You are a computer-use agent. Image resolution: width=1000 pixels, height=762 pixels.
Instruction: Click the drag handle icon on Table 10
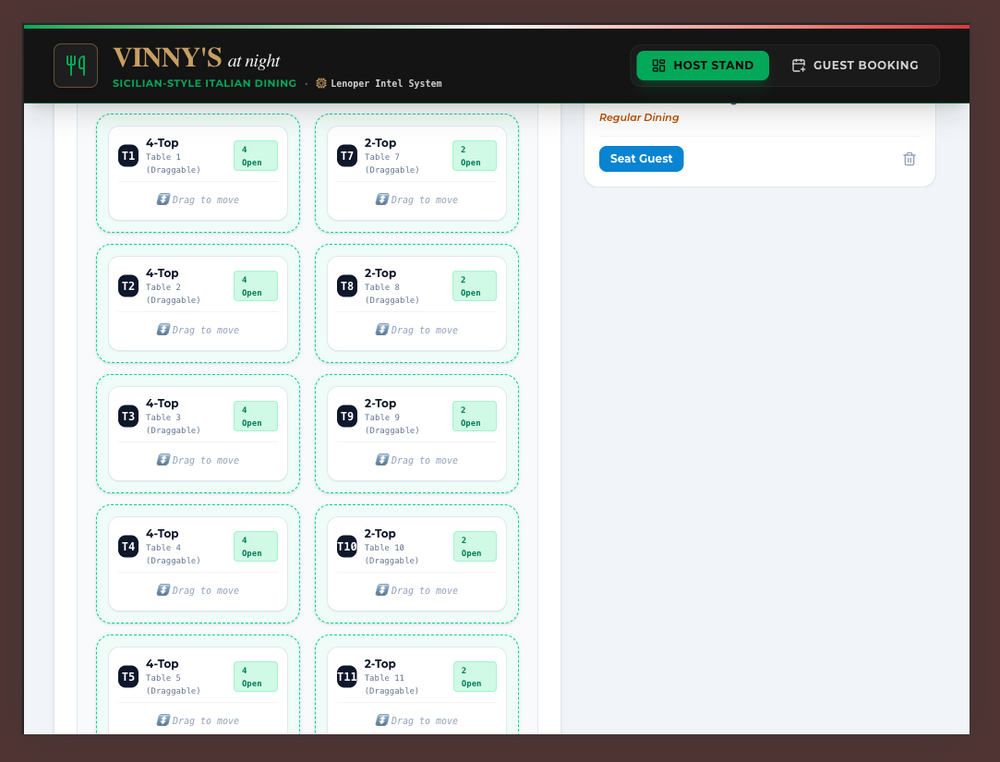[x=382, y=590]
